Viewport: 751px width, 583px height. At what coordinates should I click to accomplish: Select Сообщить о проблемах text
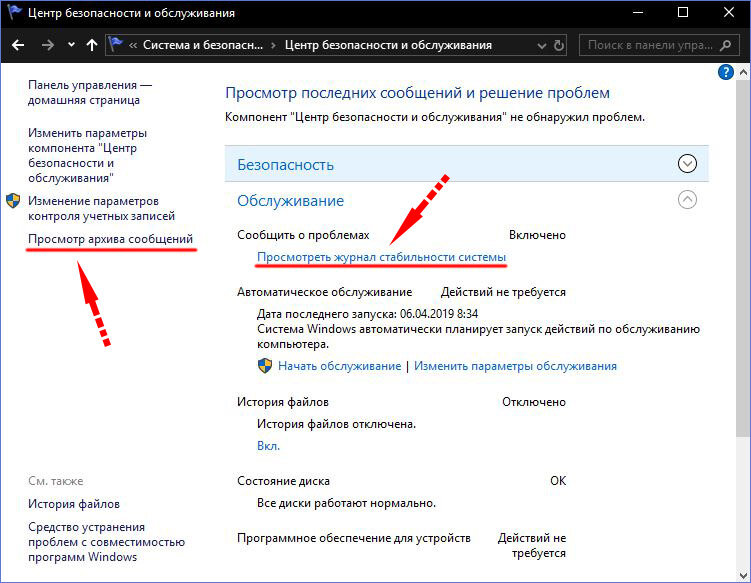[x=303, y=235]
